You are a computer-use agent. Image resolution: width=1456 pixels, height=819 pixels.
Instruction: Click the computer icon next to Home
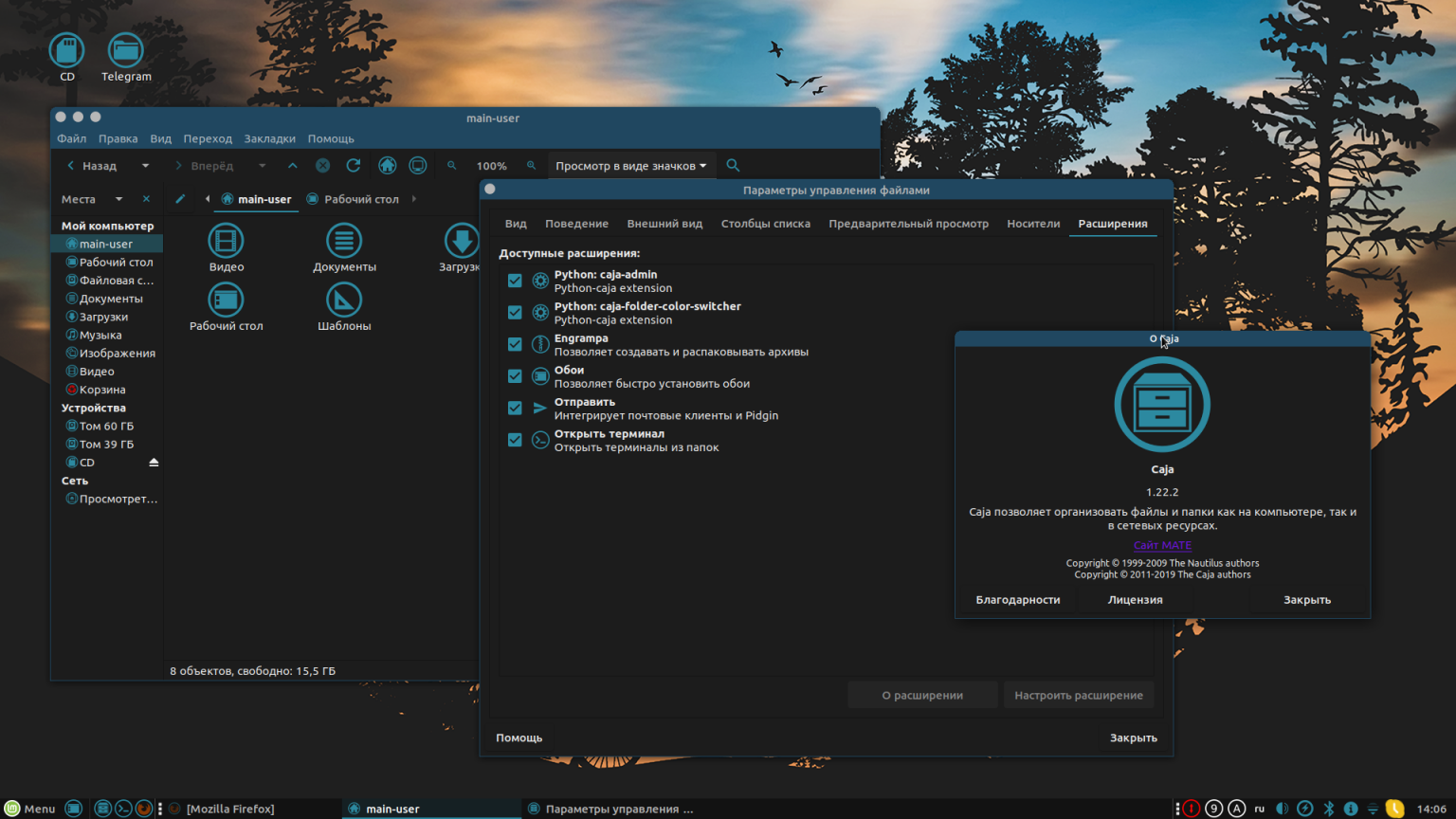pyautogui.click(x=417, y=165)
